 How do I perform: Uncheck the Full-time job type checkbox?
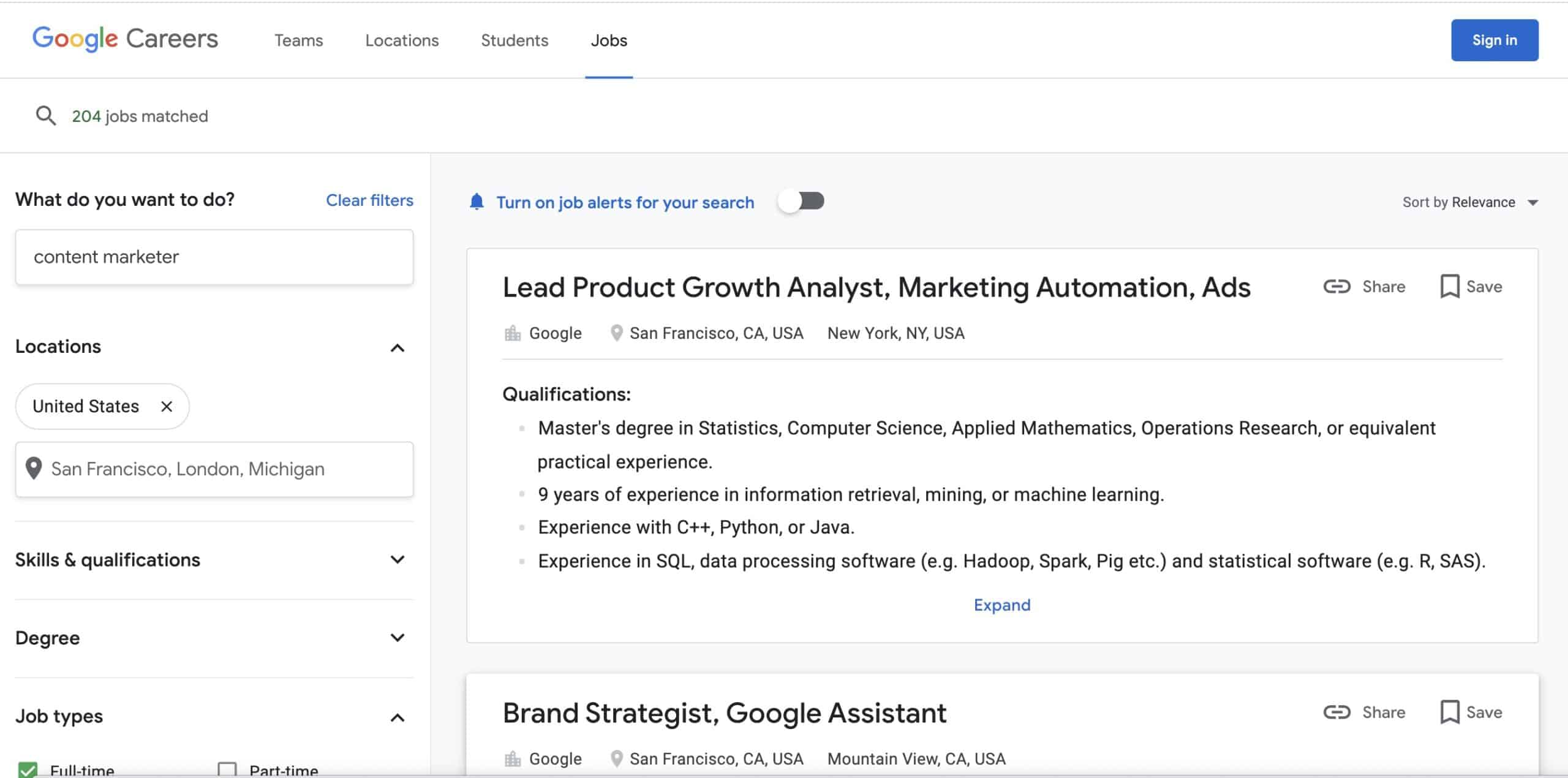pyautogui.click(x=28, y=770)
